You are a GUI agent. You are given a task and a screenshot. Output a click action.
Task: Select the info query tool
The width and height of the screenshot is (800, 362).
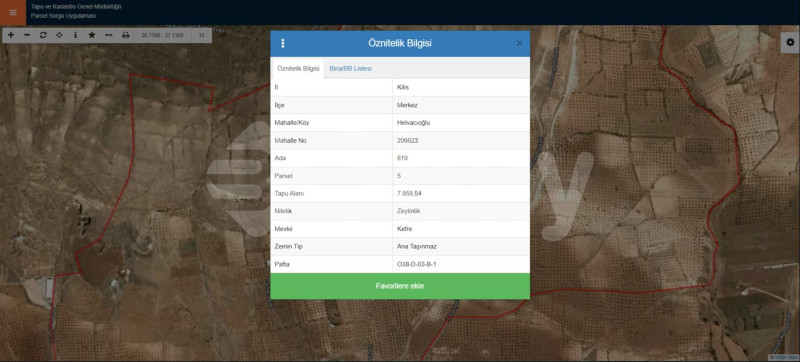pos(75,35)
